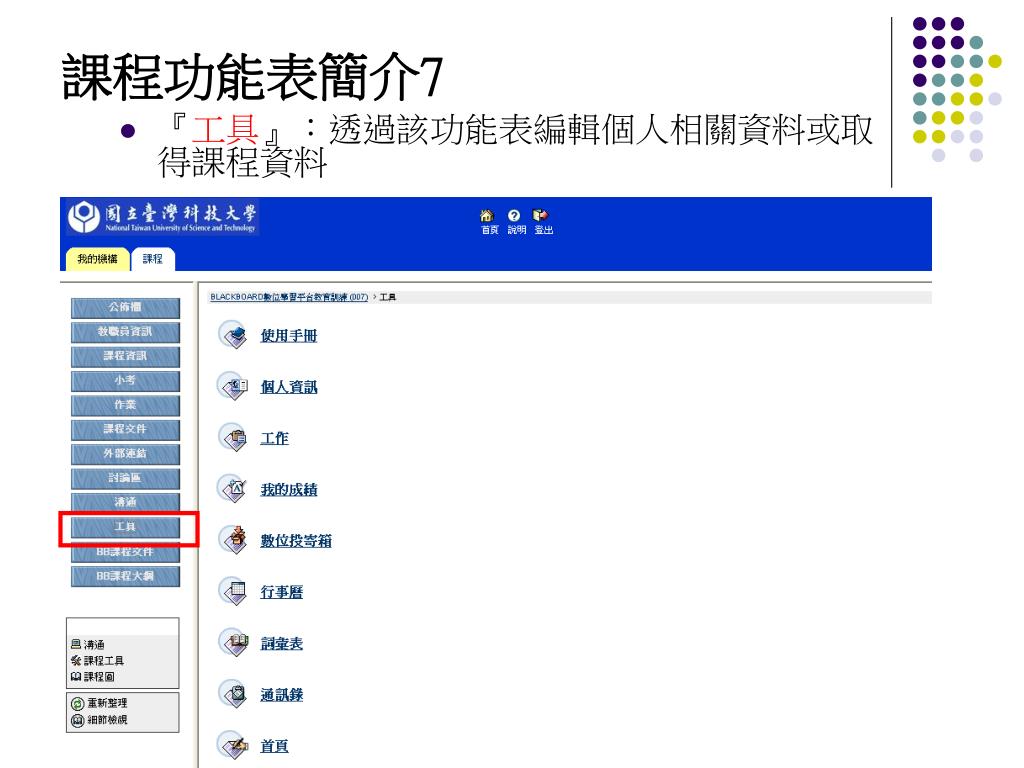Open the BB課程大綱 menu button

(125, 577)
